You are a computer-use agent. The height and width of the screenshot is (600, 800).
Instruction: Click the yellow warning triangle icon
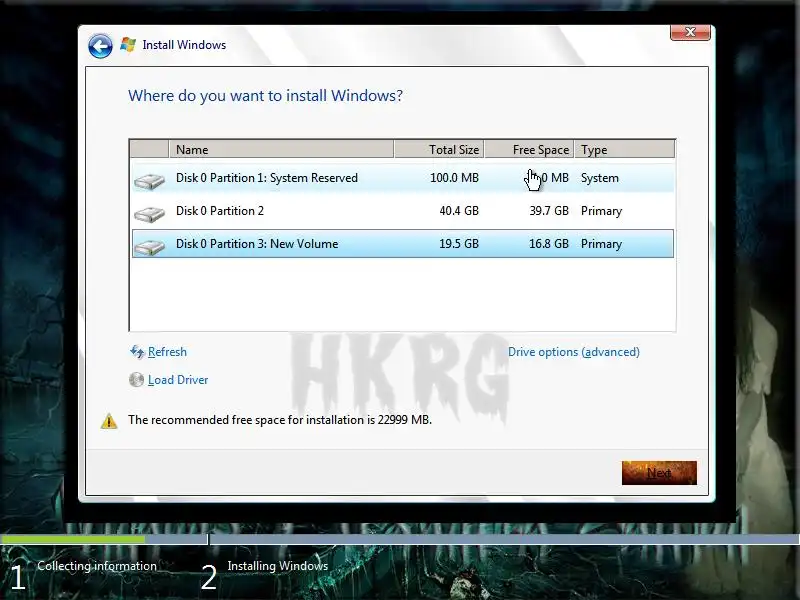point(109,421)
